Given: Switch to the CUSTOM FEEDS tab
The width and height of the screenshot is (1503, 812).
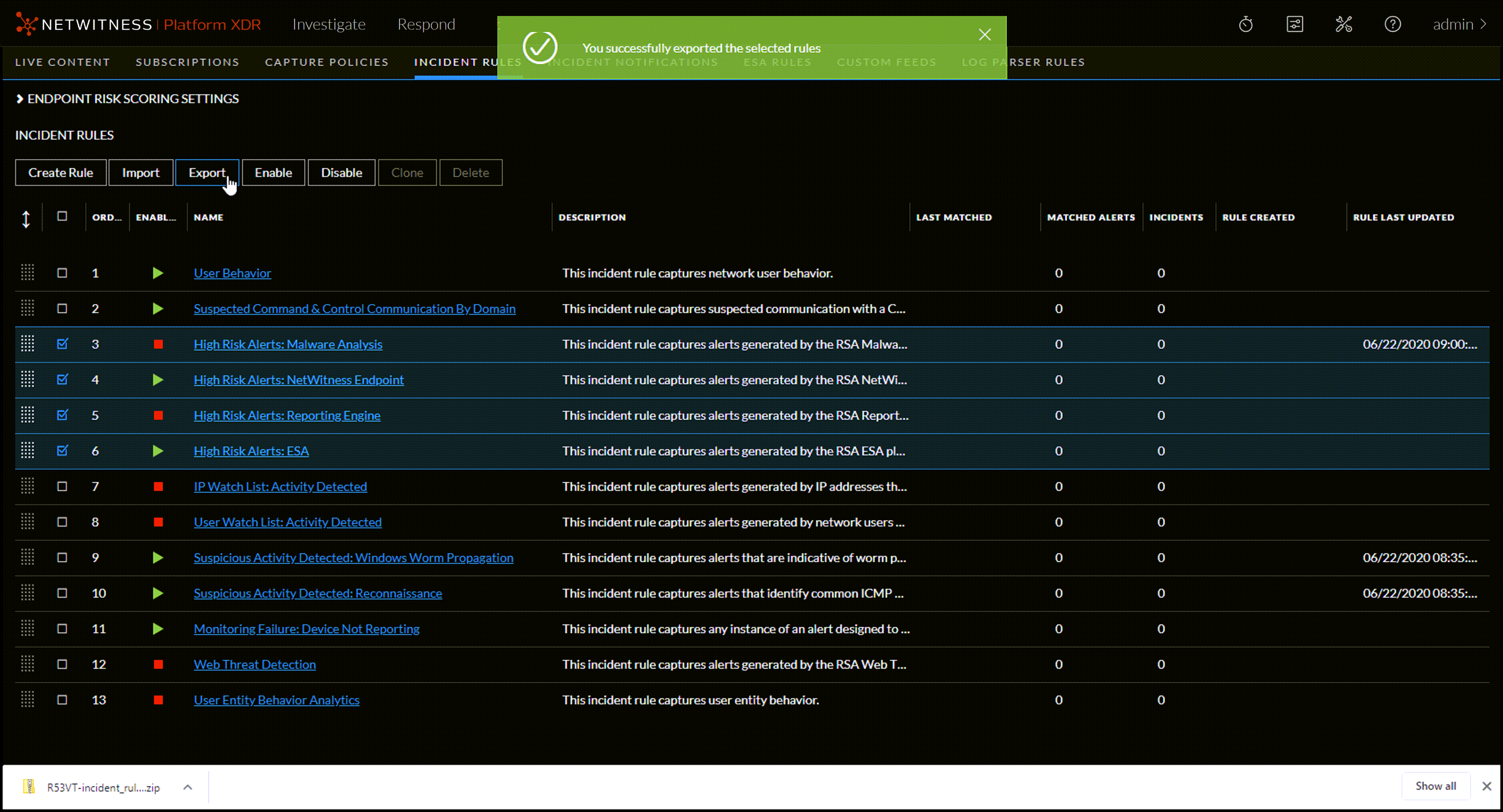Looking at the screenshot, I should coord(887,62).
